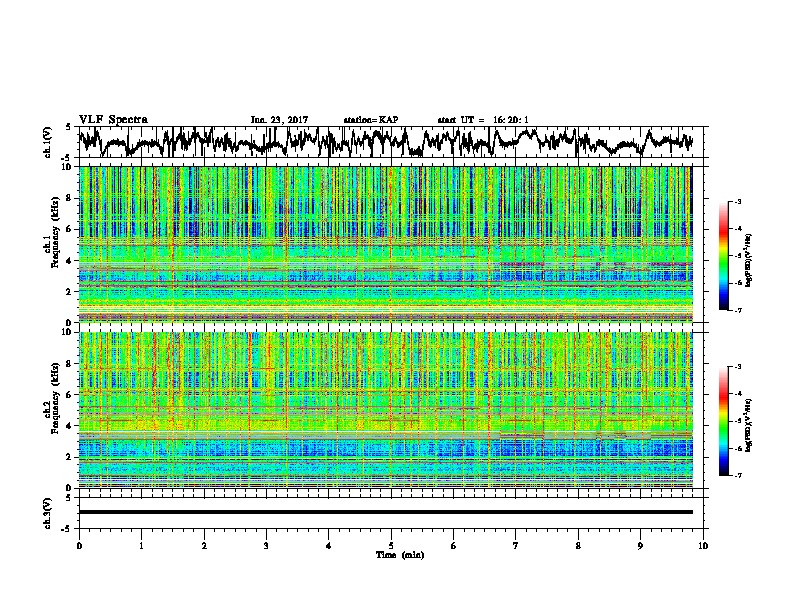Image resolution: width=792 pixels, height=612 pixels.
Task: Click the ch.1(V) waveform axis label
Action: click(x=48, y=142)
